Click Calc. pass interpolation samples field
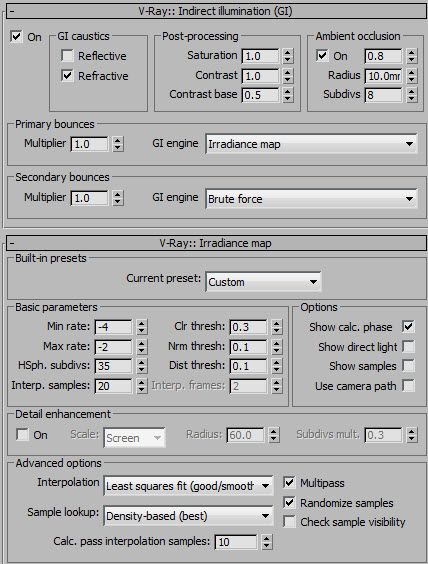Screen dimensions: 428x564 [x=236, y=542]
